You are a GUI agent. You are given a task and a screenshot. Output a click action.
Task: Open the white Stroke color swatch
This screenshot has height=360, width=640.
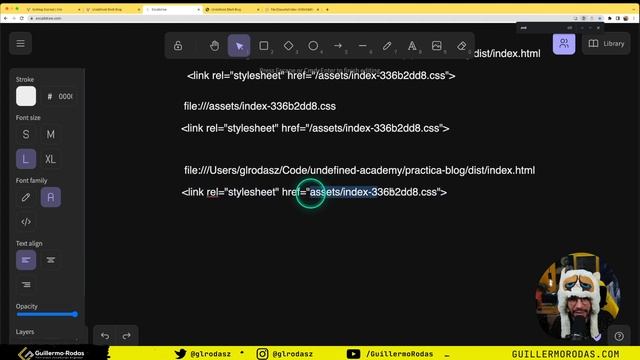pyautogui.click(x=26, y=96)
